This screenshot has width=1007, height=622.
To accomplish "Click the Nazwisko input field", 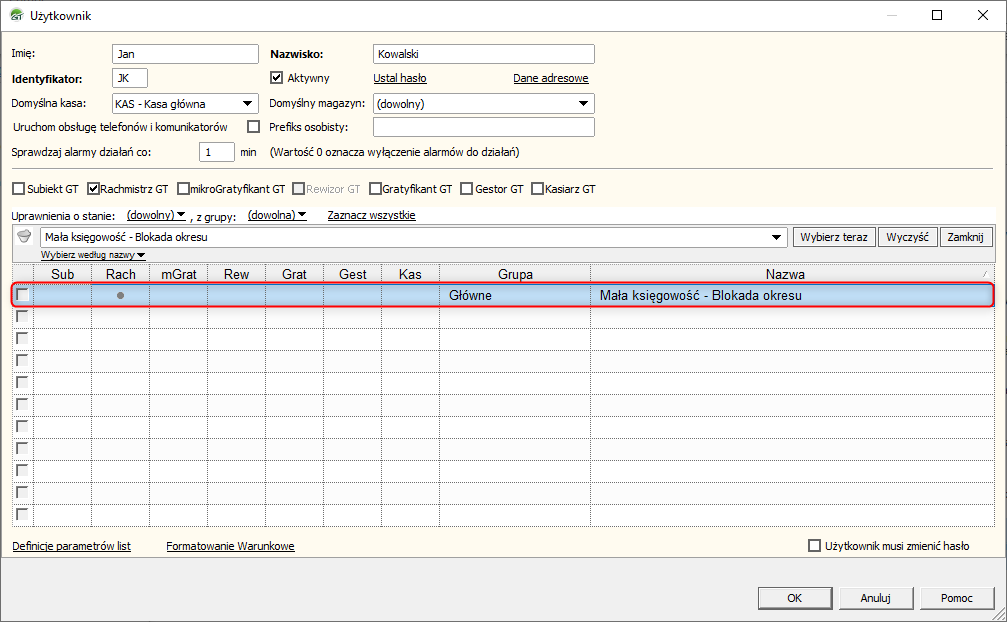I will pyautogui.click(x=484, y=54).
